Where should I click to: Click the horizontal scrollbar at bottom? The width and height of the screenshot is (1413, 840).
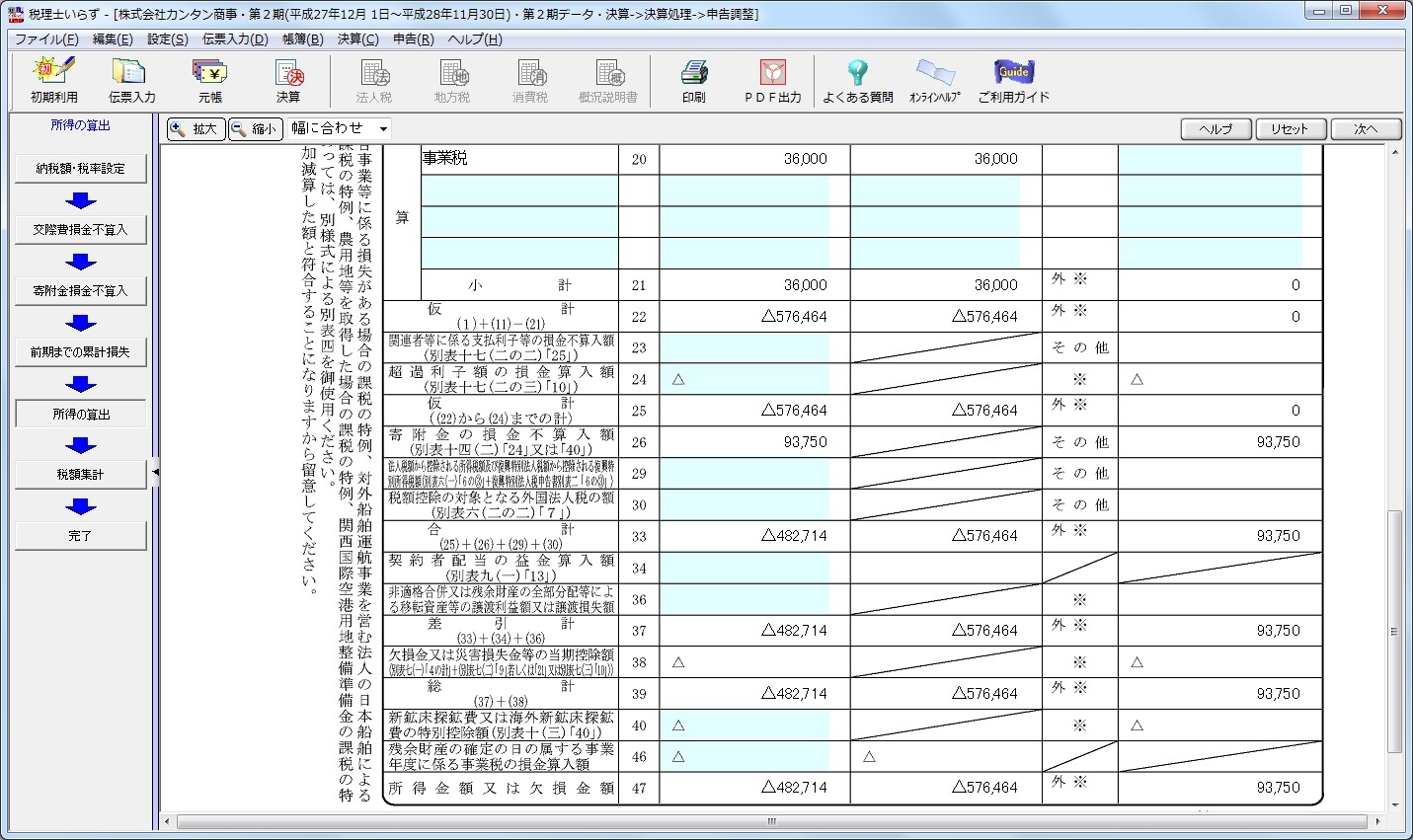(771, 821)
